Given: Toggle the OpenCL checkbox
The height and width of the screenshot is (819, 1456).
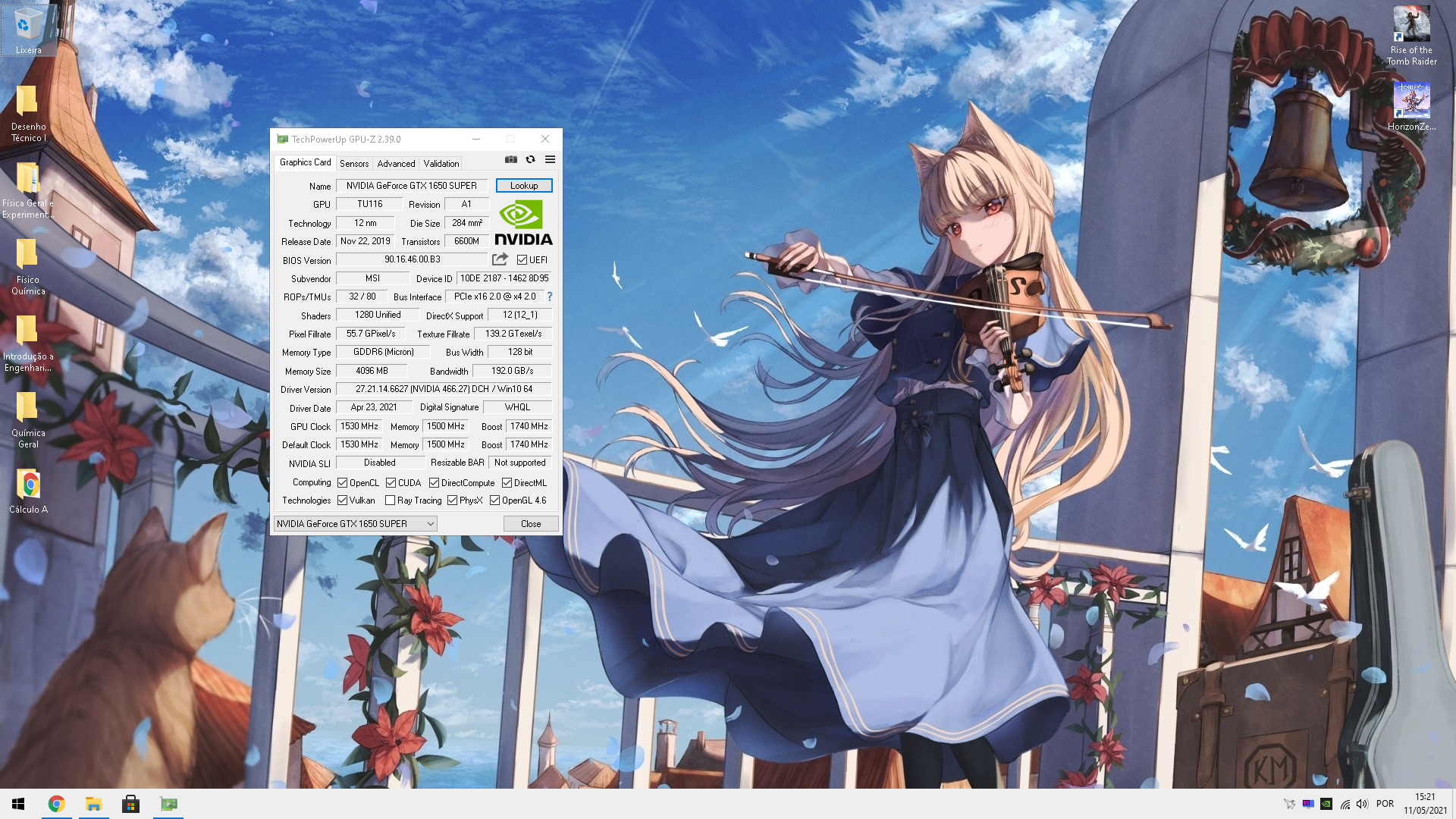Looking at the screenshot, I should 342,482.
